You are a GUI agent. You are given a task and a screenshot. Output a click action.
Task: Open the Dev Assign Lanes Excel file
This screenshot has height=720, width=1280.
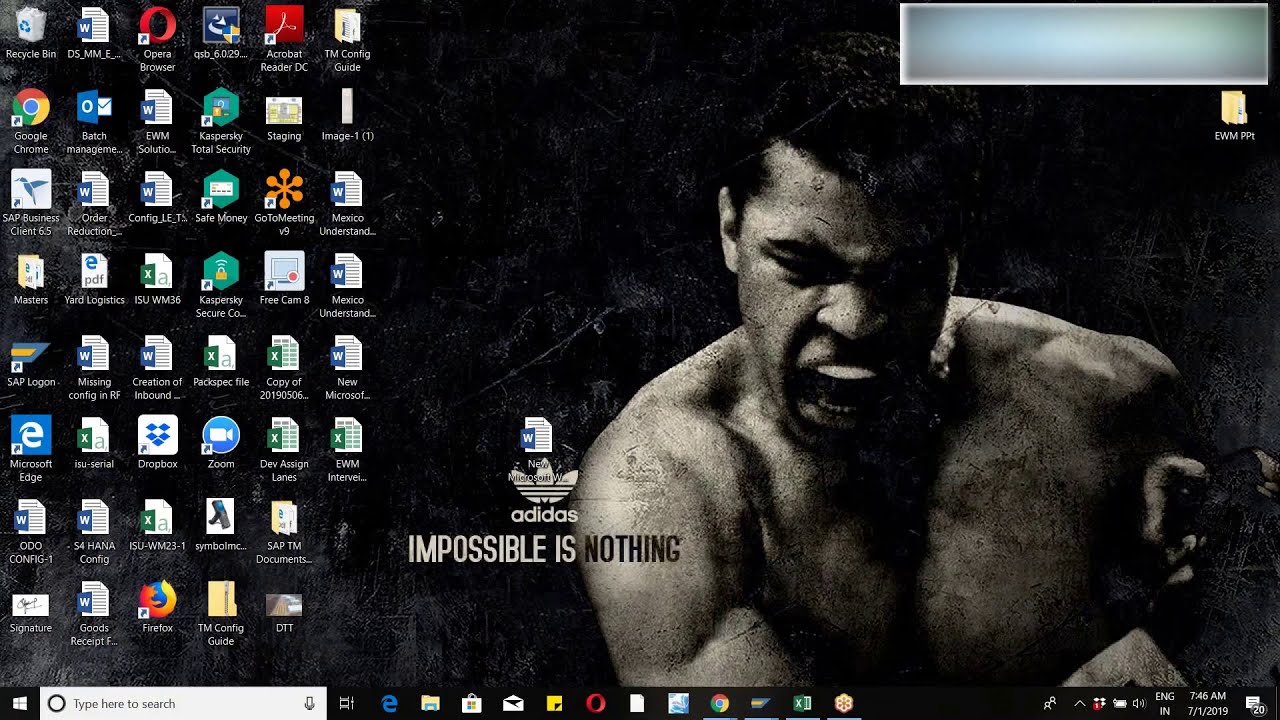(x=284, y=450)
